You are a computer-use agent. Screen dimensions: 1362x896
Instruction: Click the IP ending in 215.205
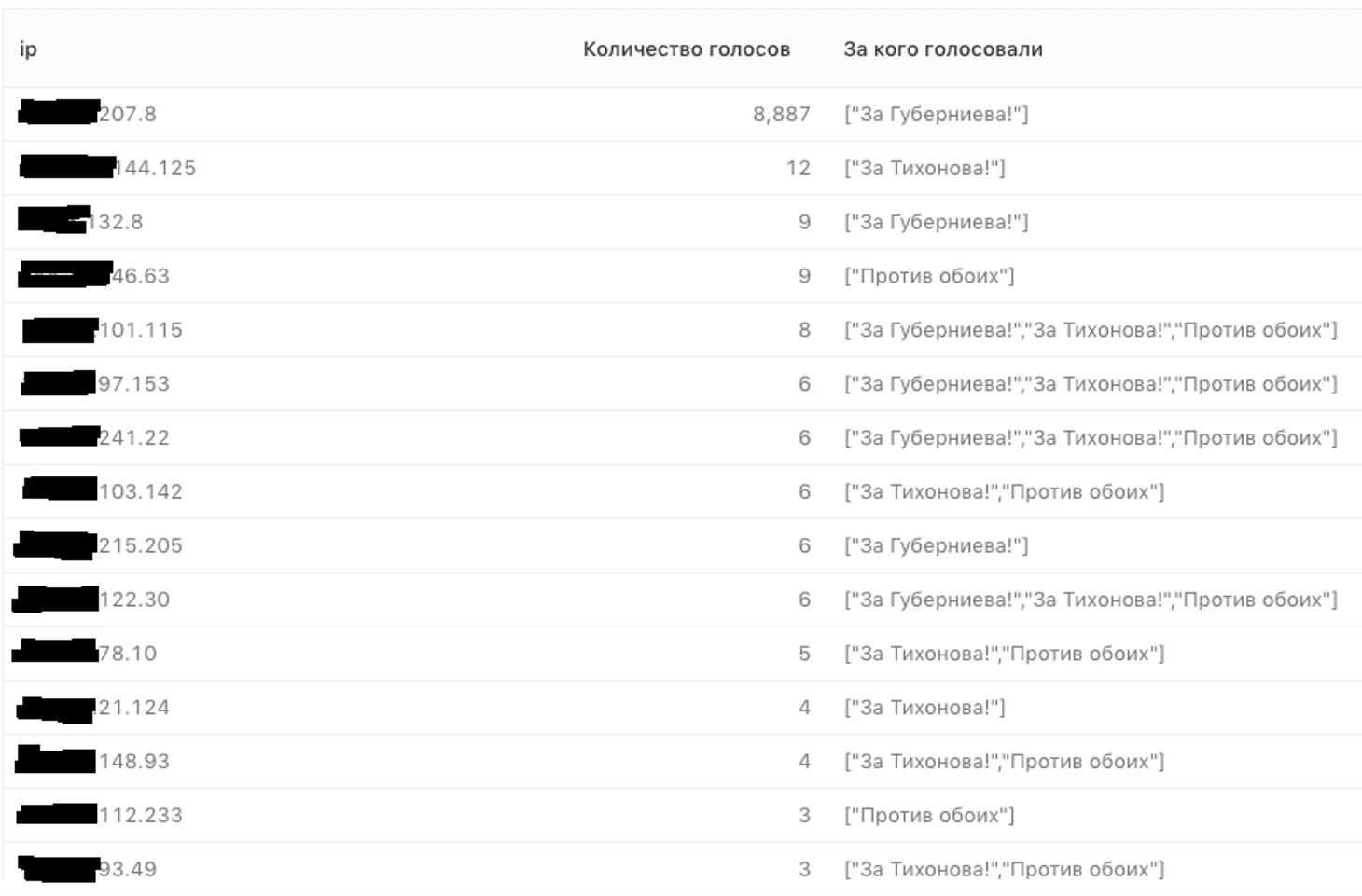[x=99, y=545]
